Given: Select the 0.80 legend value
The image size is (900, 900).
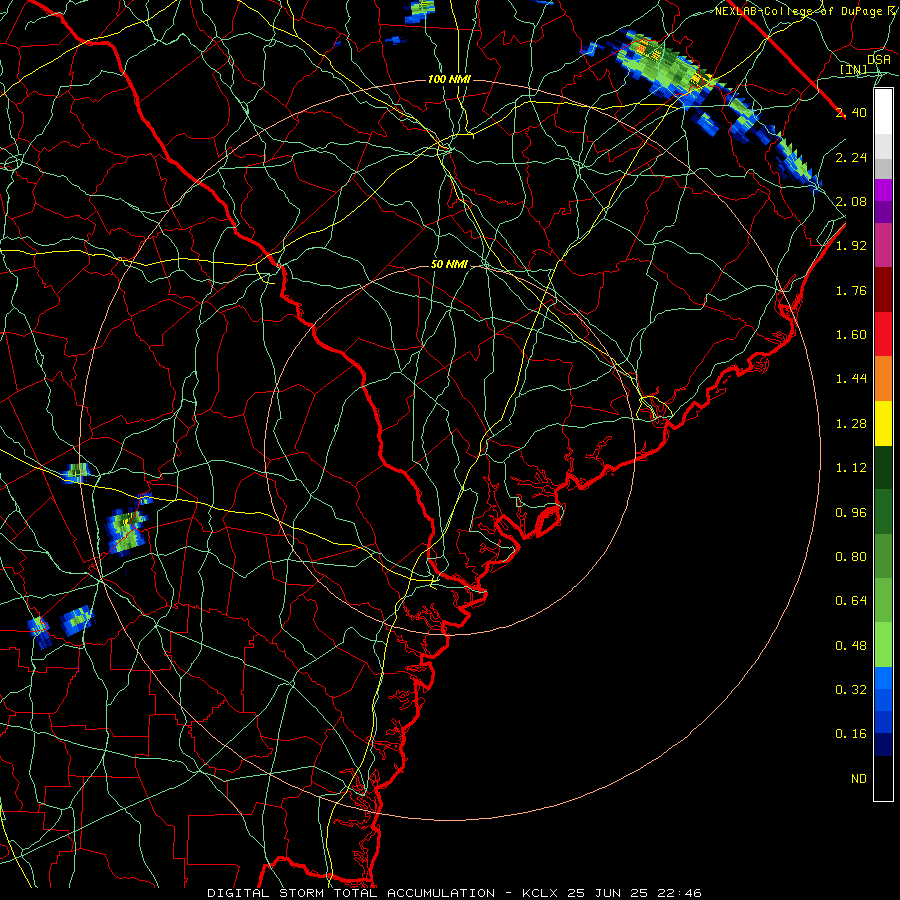Looking at the screenshot, I should [851, 557].
